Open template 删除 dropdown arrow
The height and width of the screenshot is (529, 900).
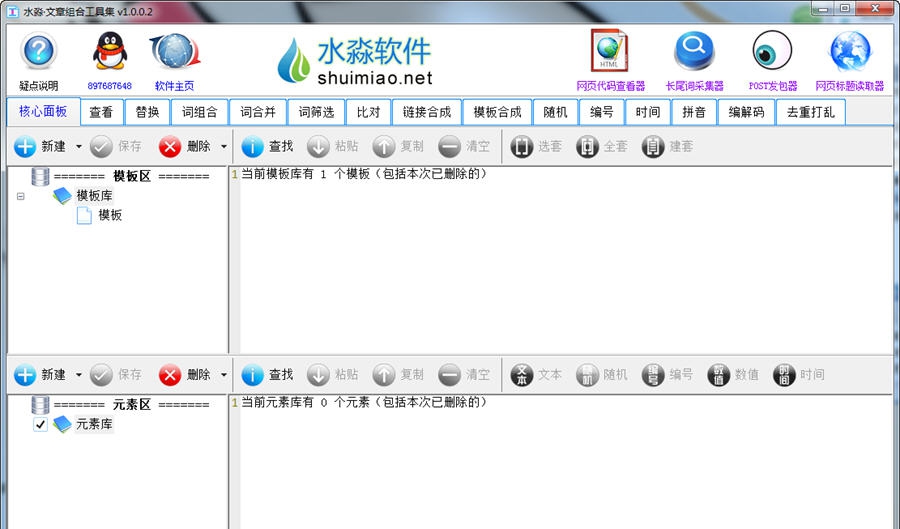pyautogui.click(x=224, y=146)
